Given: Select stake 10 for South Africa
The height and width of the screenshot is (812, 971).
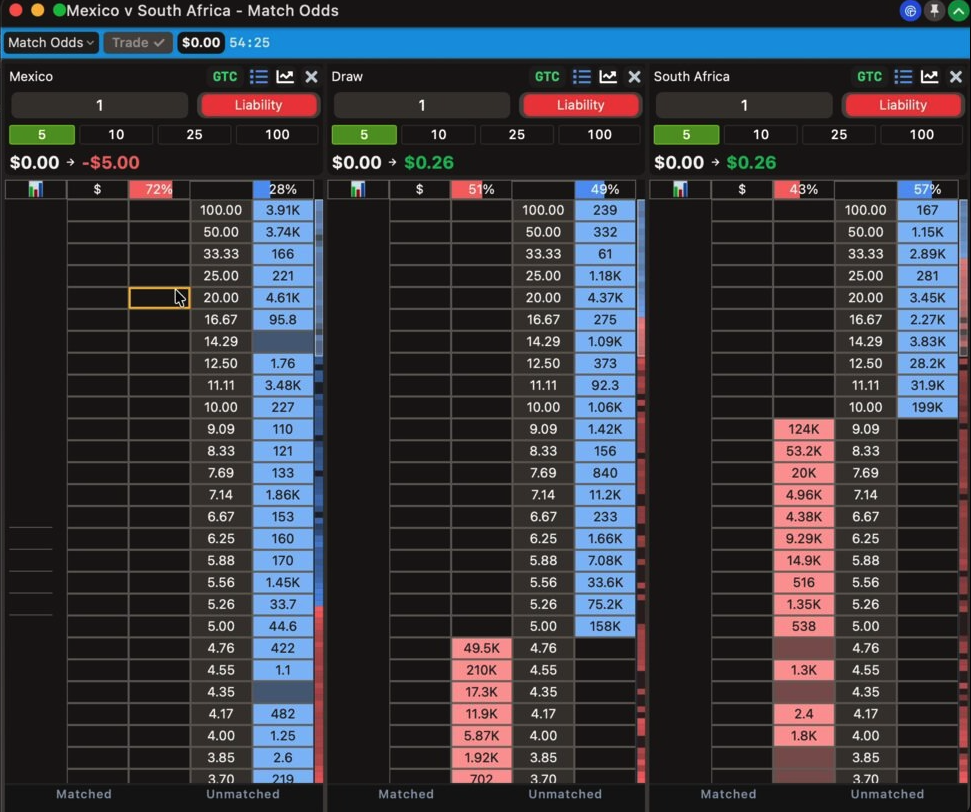Looking at the screenshot, I should pos(760,134).
